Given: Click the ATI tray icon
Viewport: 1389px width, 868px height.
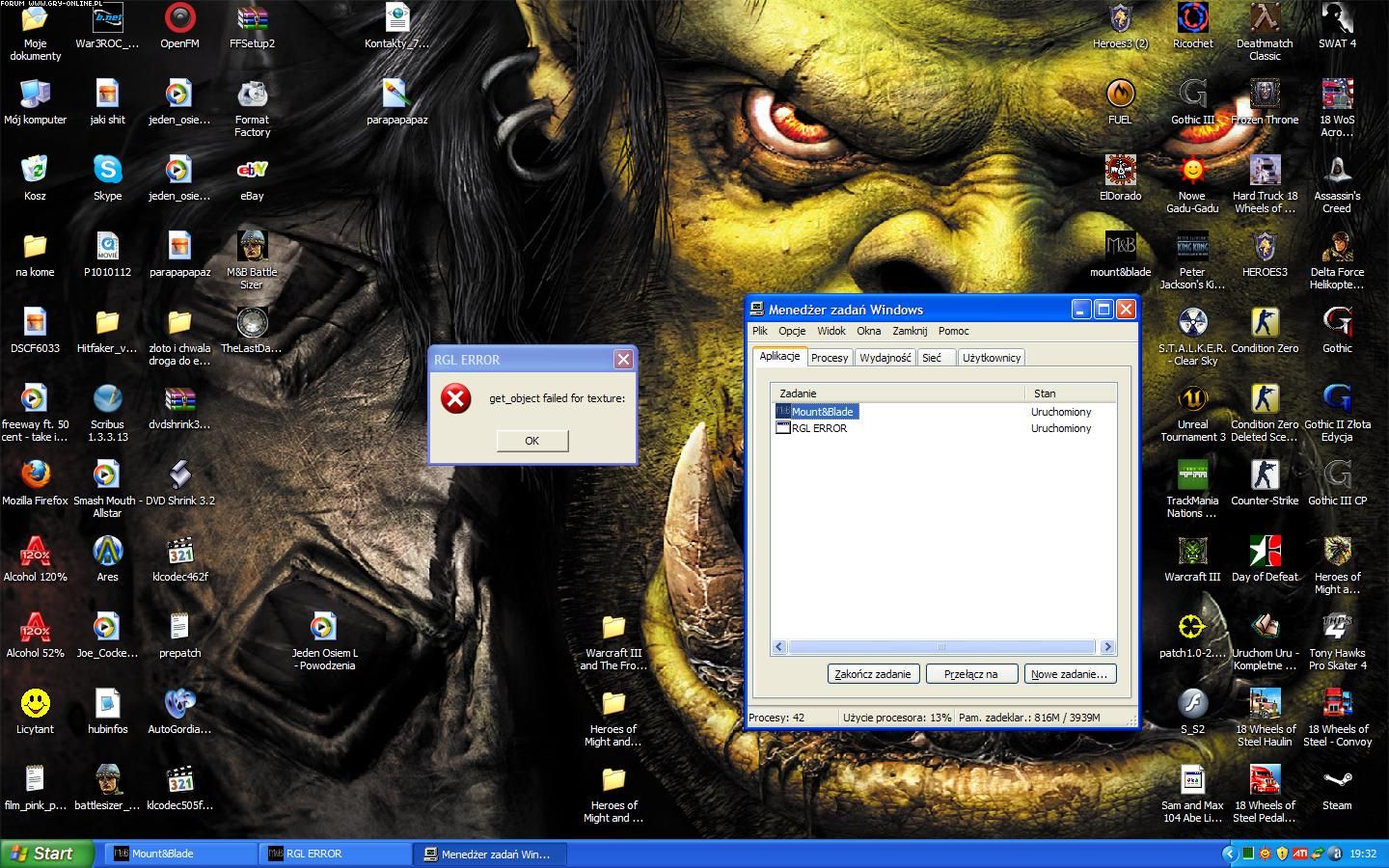Looking at the screenshot, I should 1300,854.
